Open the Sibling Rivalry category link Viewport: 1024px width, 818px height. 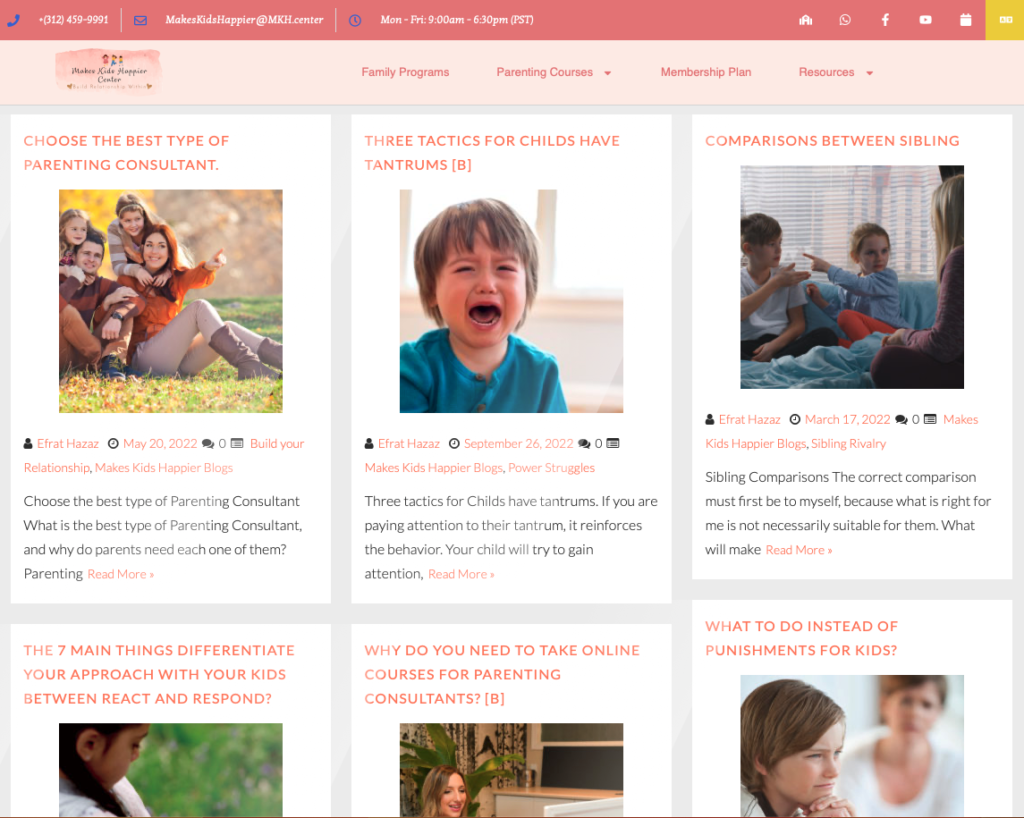pos(848,443)
